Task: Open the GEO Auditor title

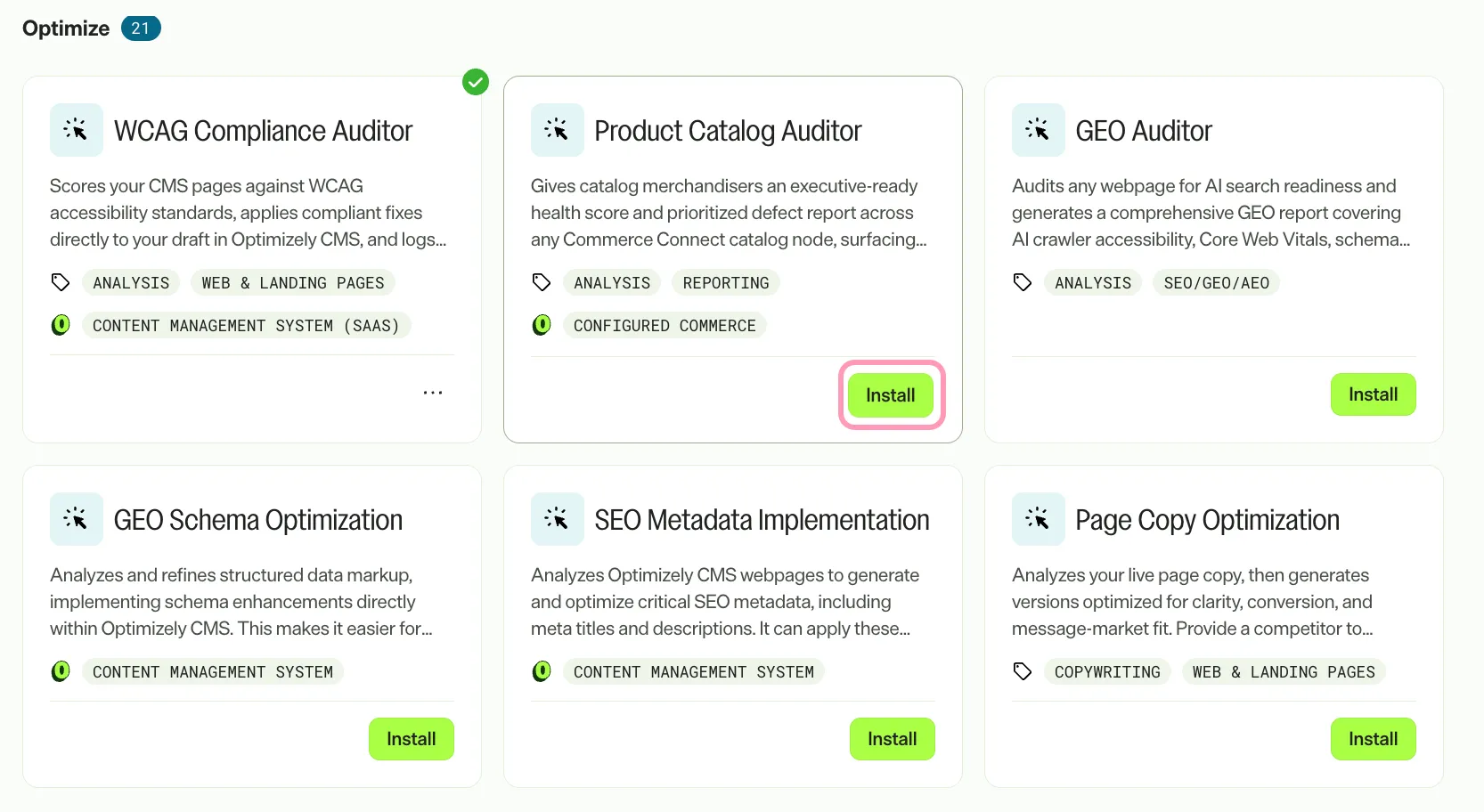Action: [1144, 131]
